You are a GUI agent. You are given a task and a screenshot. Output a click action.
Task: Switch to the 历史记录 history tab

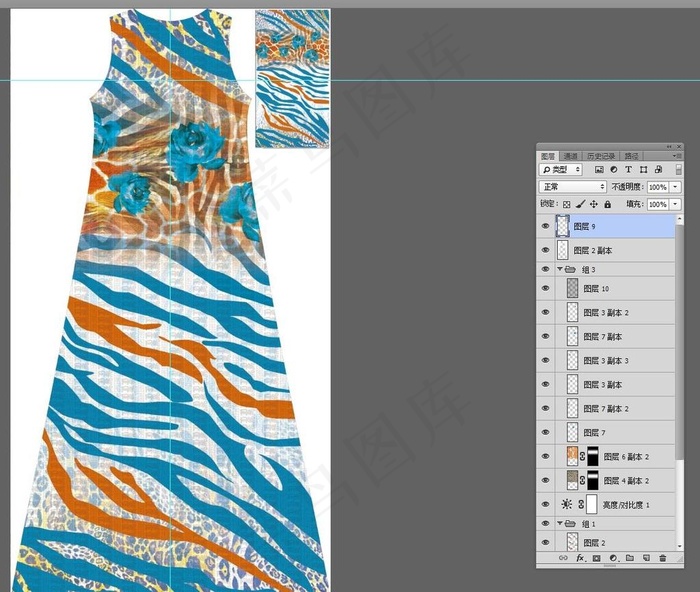click(x=601, y=156)
